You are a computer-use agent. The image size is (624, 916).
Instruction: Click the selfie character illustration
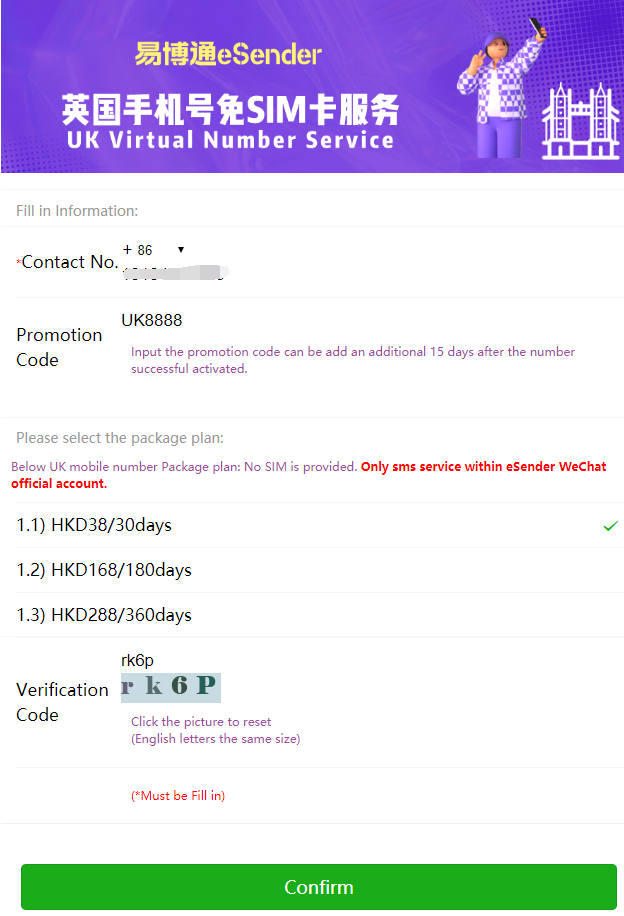click(501, 88)
